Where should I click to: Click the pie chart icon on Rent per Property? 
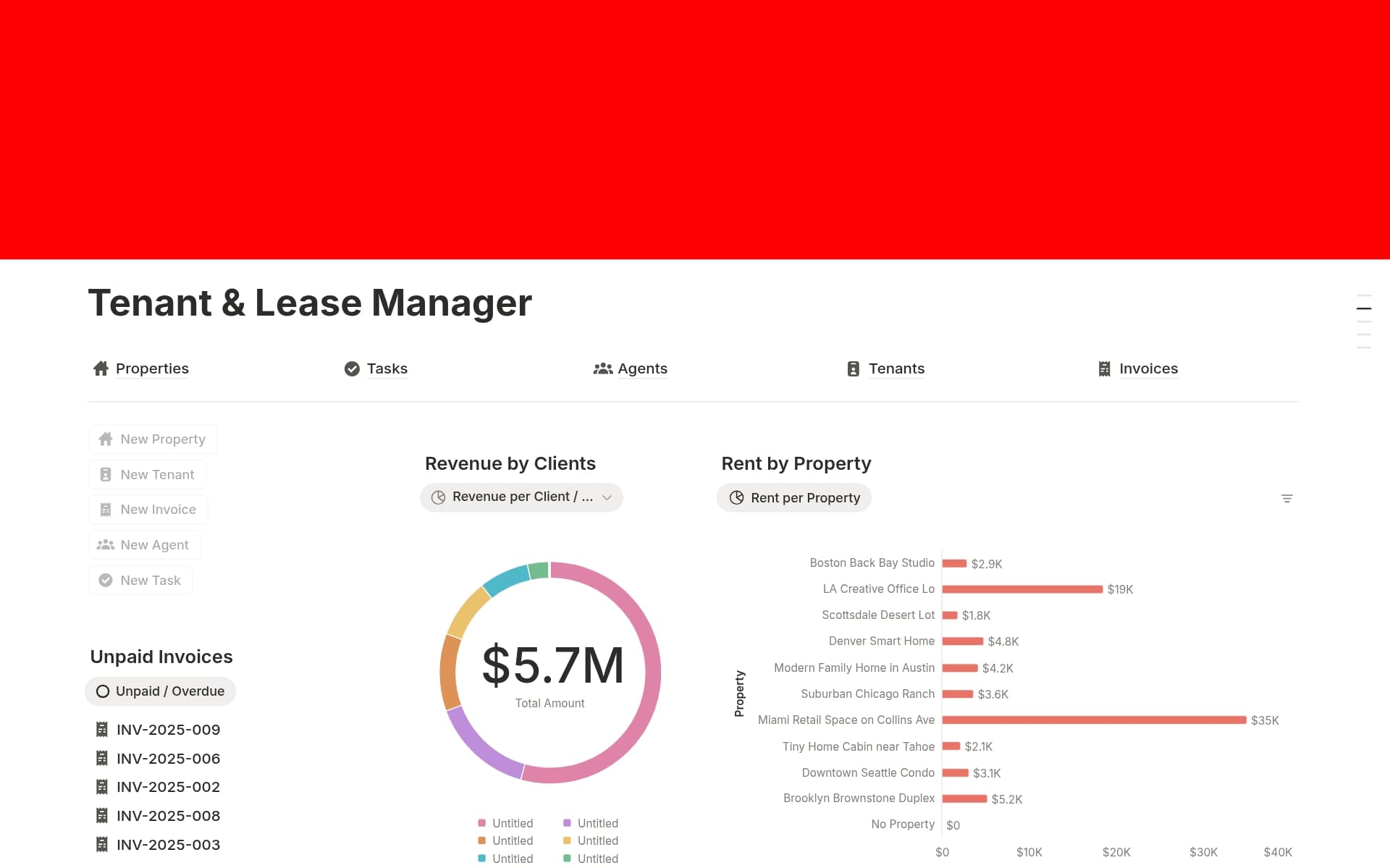point(737,498)
